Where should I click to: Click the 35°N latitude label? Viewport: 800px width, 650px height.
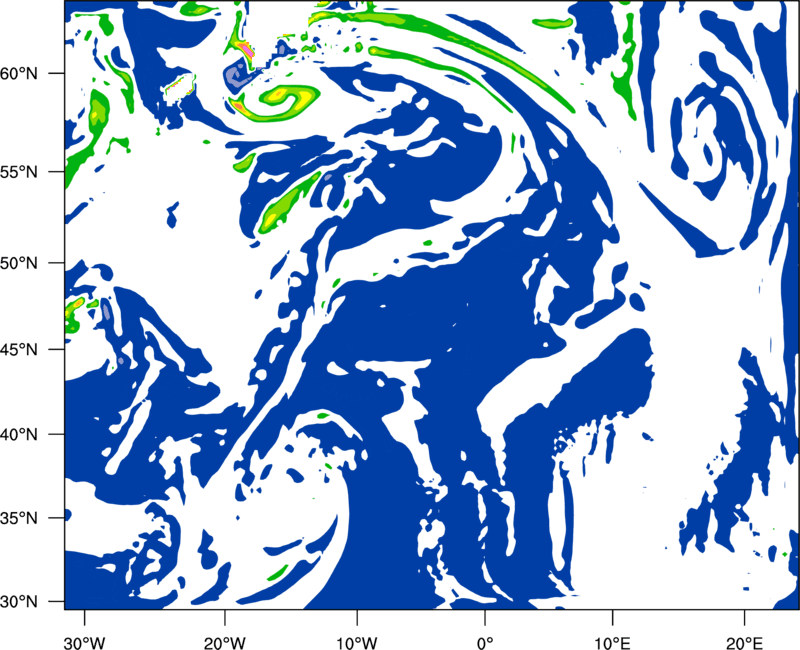click(x=19, y=518)
